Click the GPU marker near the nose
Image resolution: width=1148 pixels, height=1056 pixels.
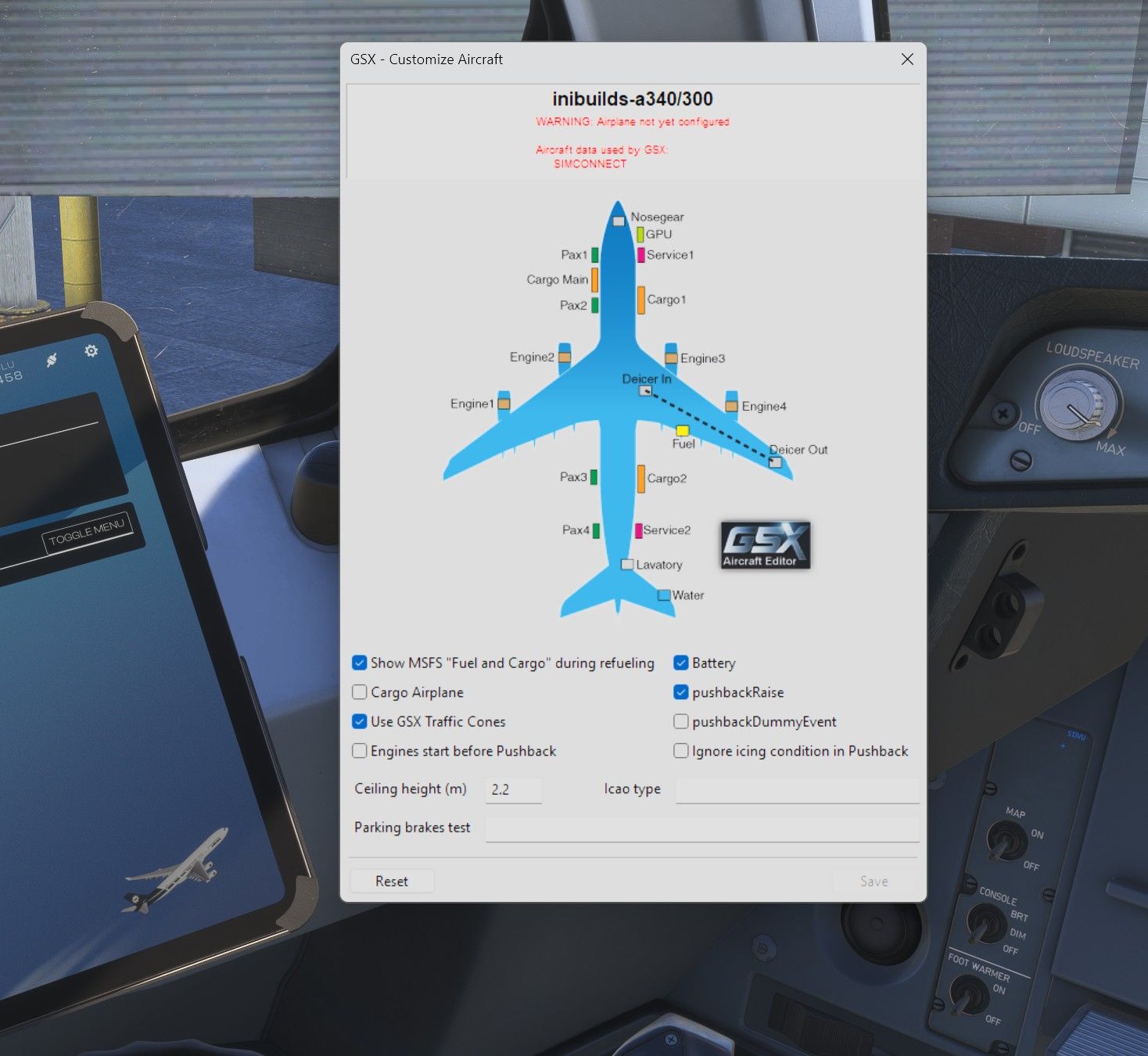click(x=640, y=234)
